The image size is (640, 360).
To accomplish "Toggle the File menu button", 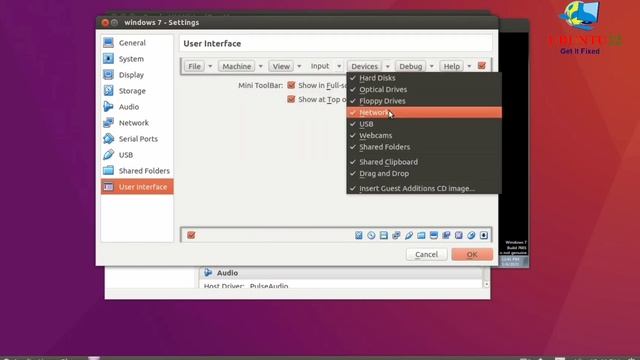I will (x=194, y=66).
